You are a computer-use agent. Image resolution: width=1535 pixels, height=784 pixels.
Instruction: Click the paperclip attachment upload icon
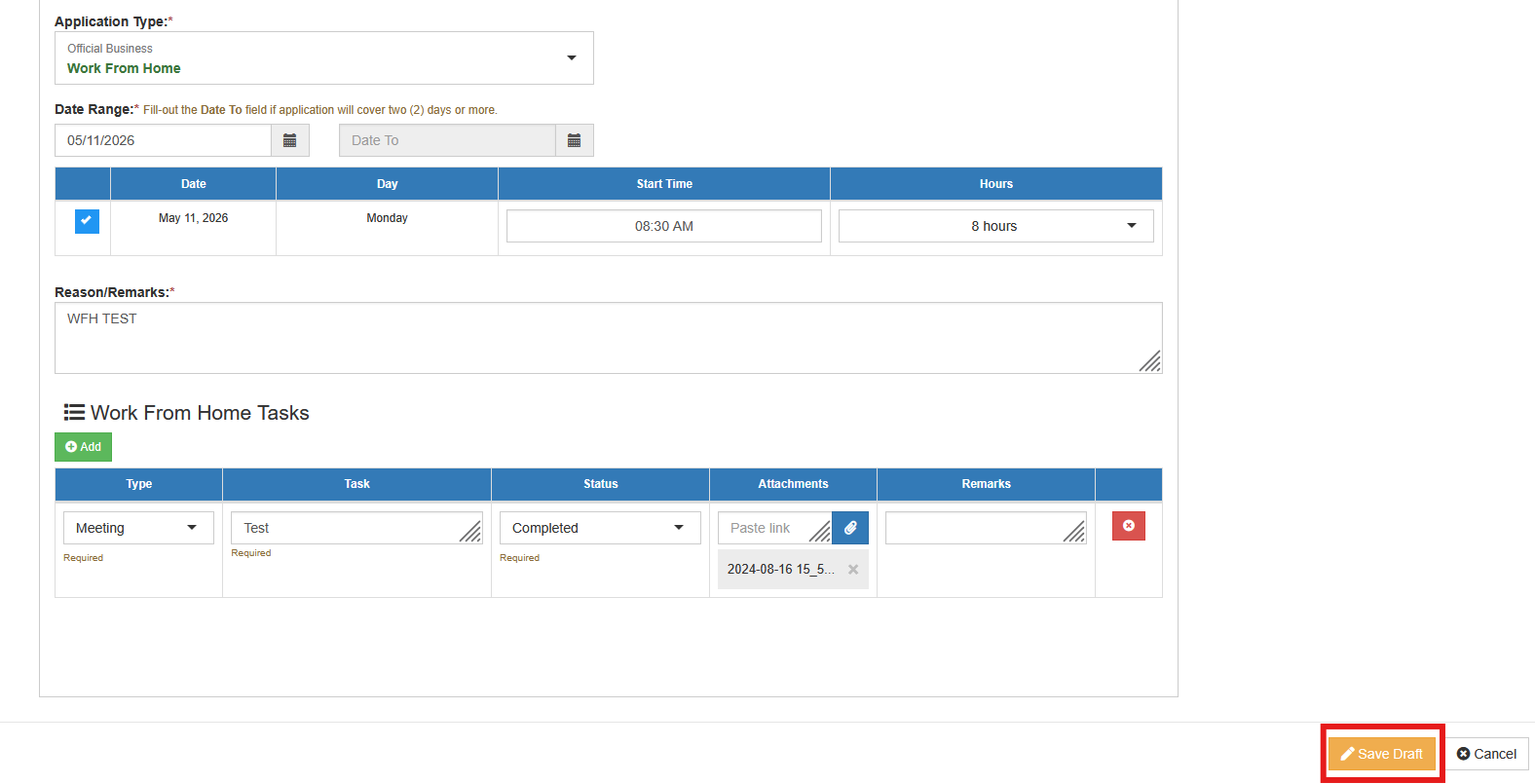tap(850, 528)
